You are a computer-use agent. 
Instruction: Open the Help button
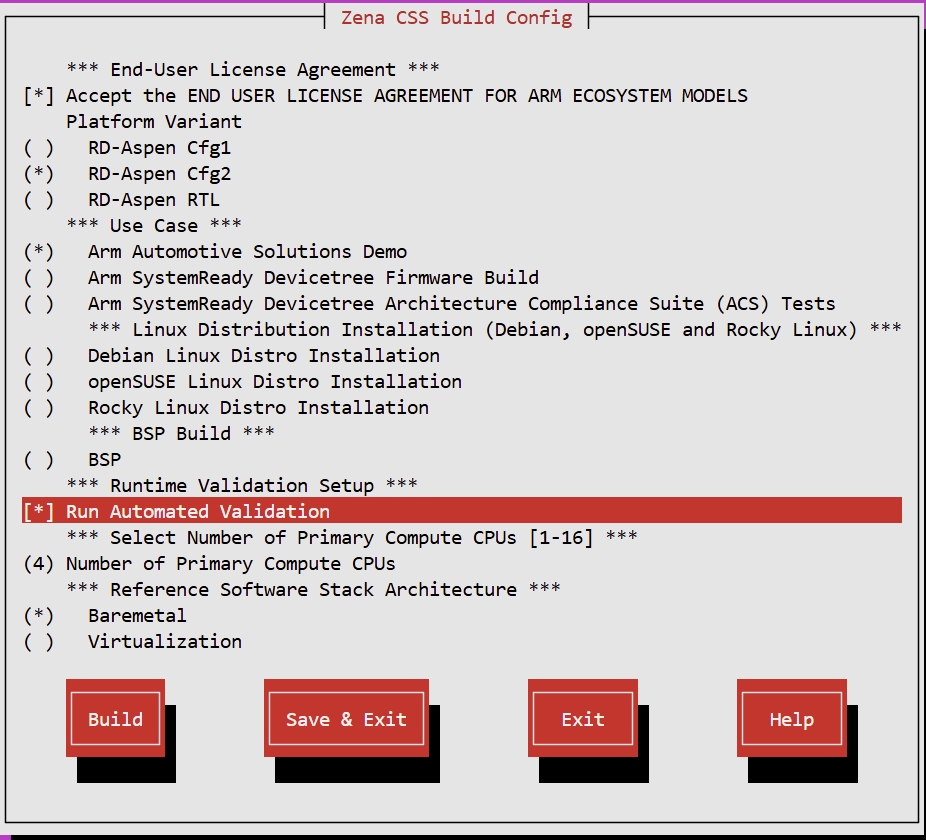click(791, 718)
